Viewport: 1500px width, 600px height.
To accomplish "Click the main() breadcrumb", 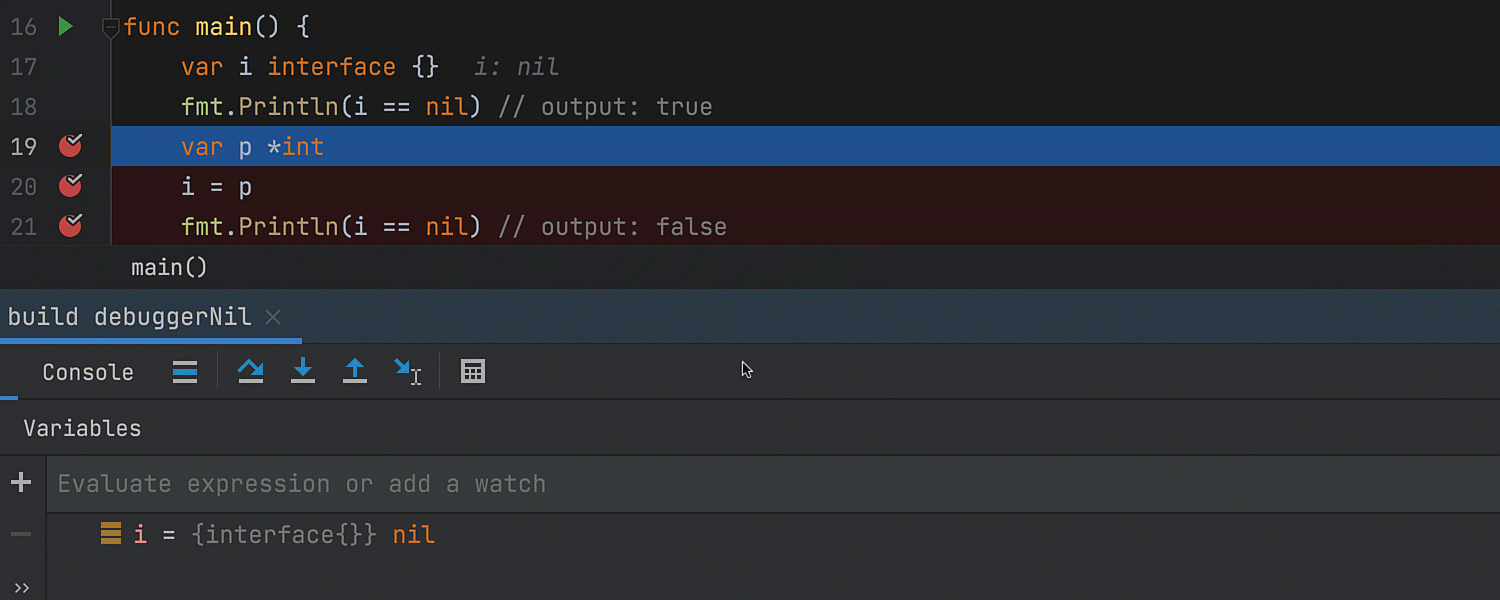I will (169, 268).
